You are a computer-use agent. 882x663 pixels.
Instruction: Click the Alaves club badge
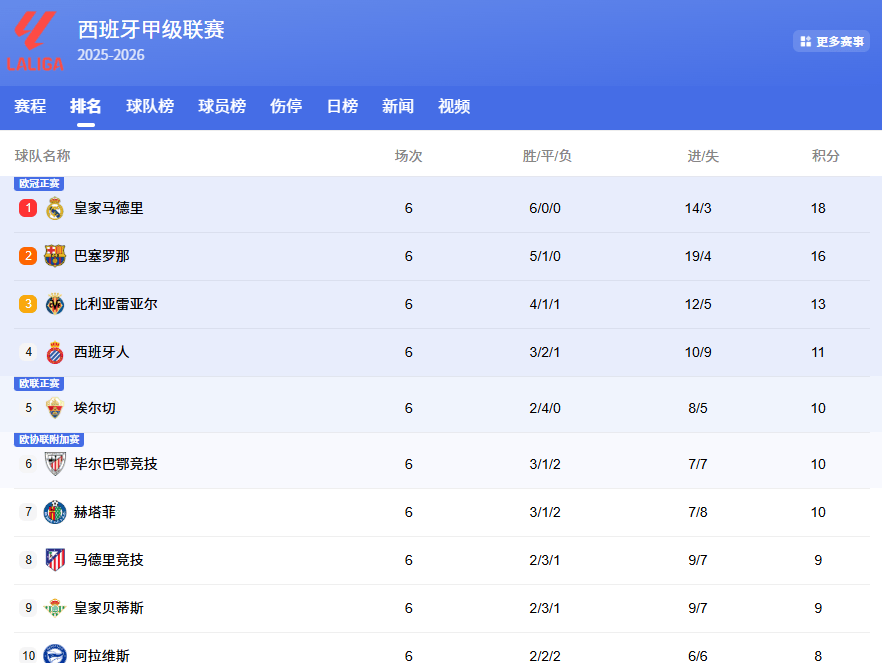[x=54, y=651]
